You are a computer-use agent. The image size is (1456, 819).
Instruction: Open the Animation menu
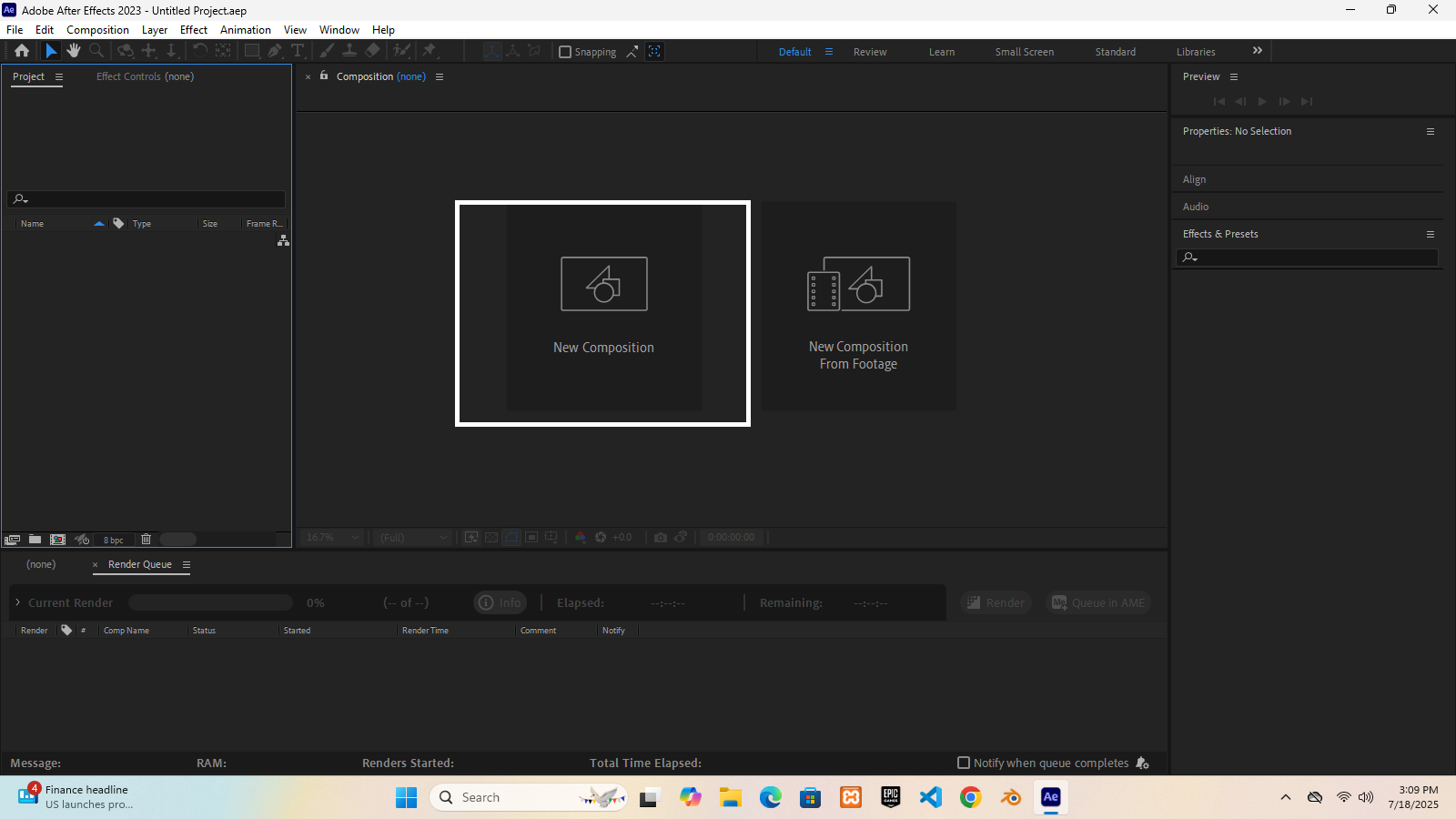246,30
